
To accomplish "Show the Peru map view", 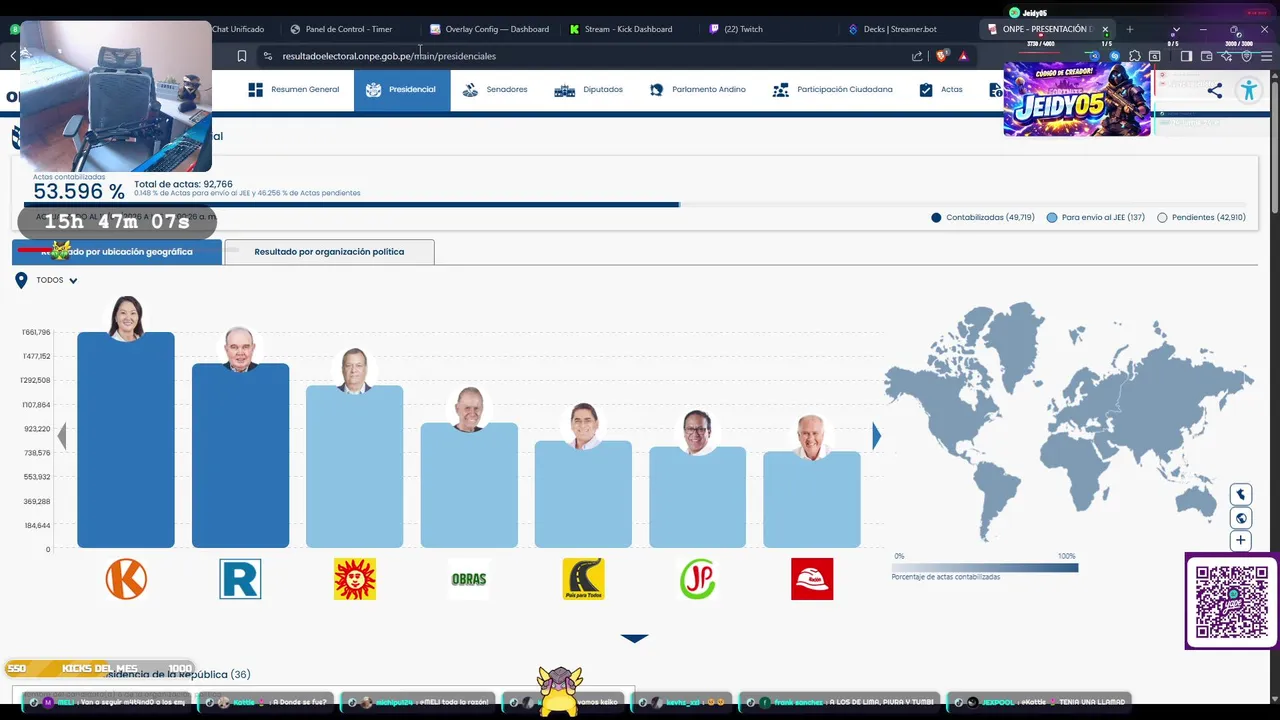I will tap(1241, 494).
